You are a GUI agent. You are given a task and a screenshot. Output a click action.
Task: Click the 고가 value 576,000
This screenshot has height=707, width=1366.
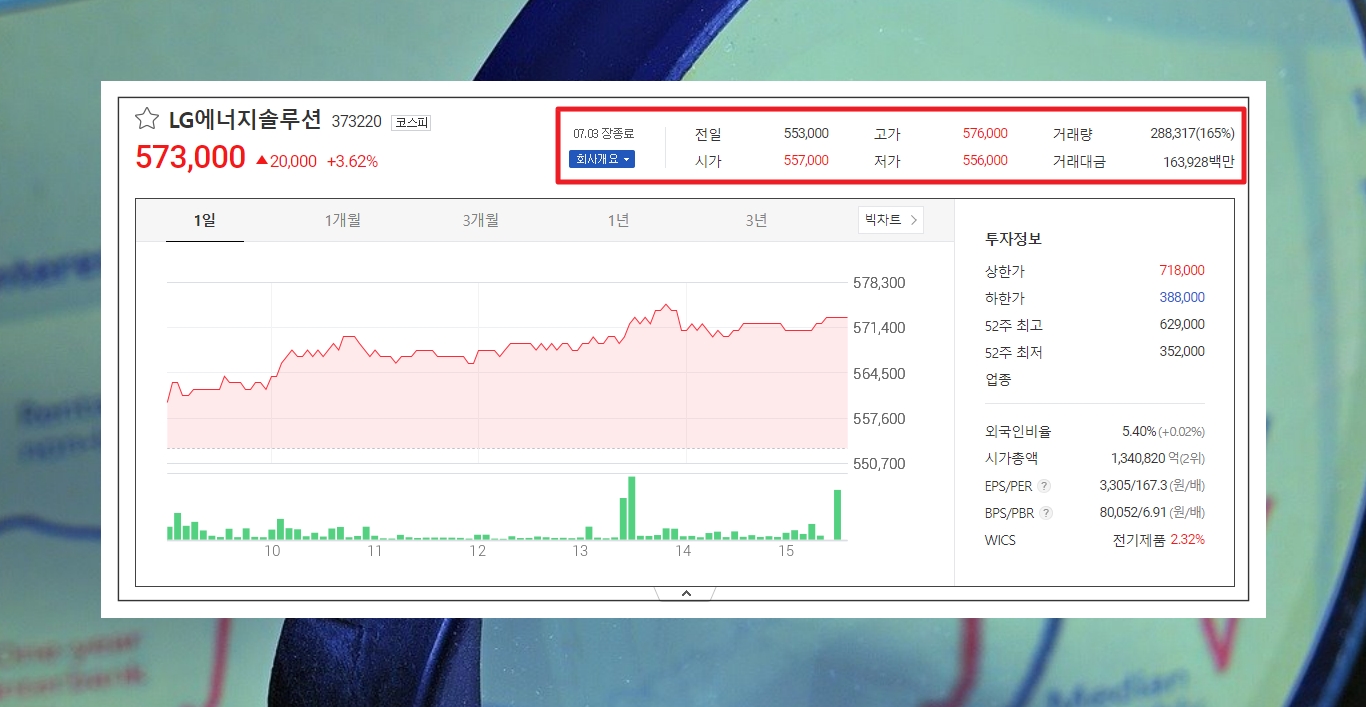click(x=985, y=133)
